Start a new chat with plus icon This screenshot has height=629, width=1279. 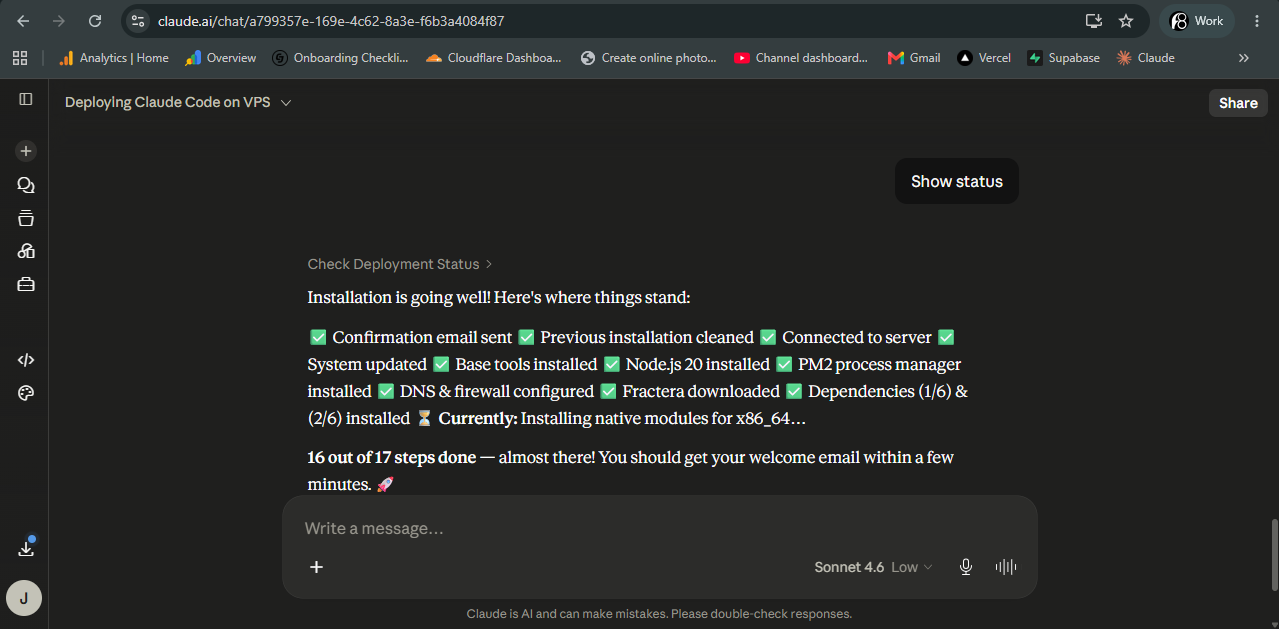pyautogui.click(x=26, y=151)
